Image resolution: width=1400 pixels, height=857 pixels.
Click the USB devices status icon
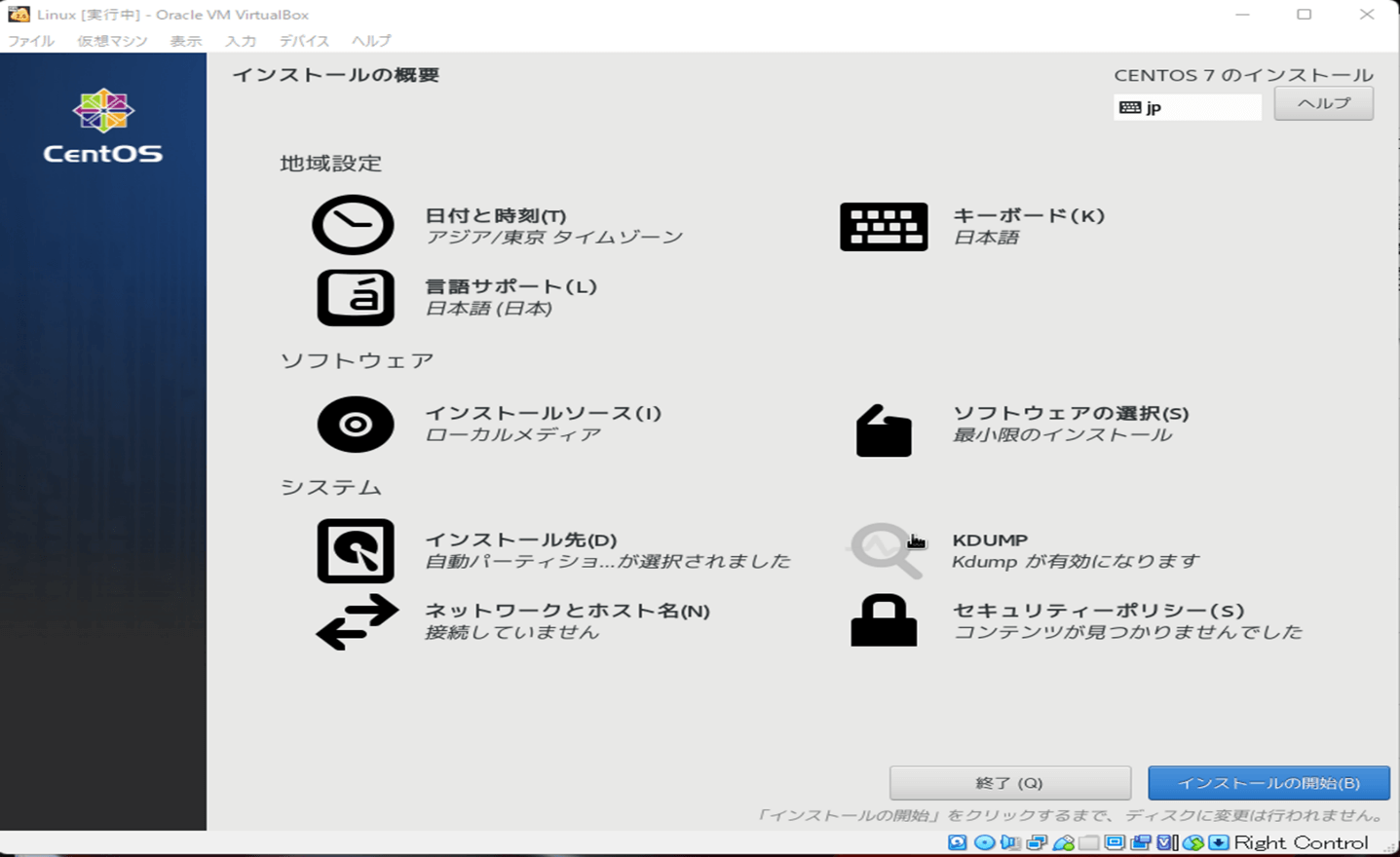[1064, 842]
